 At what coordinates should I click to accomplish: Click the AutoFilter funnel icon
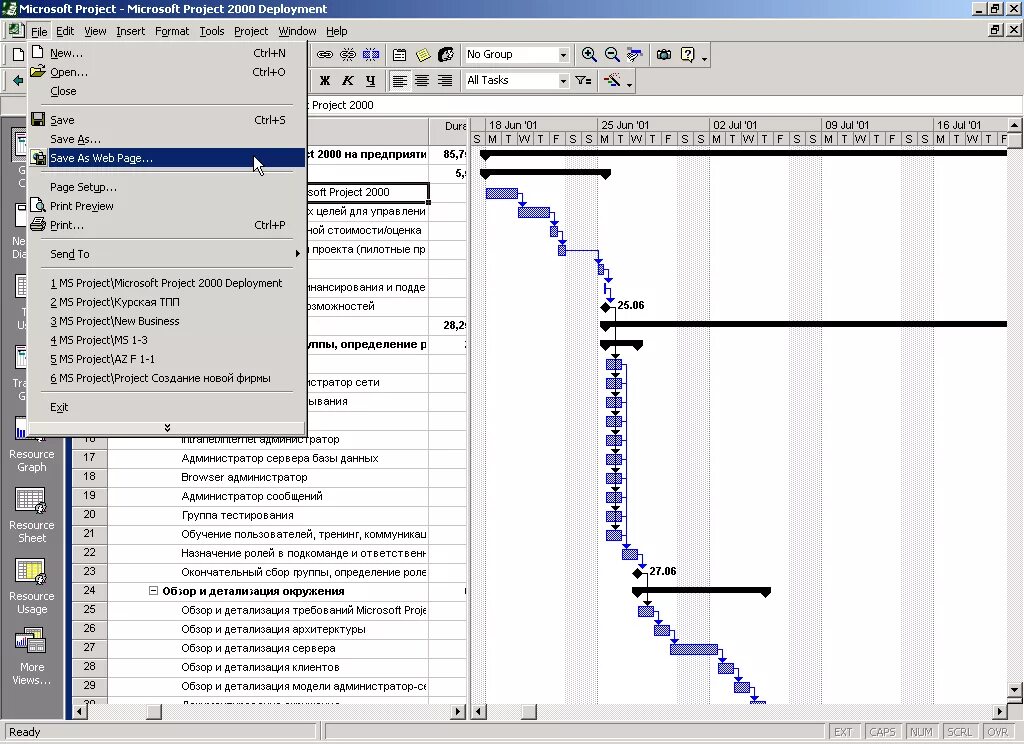point(583,80)
